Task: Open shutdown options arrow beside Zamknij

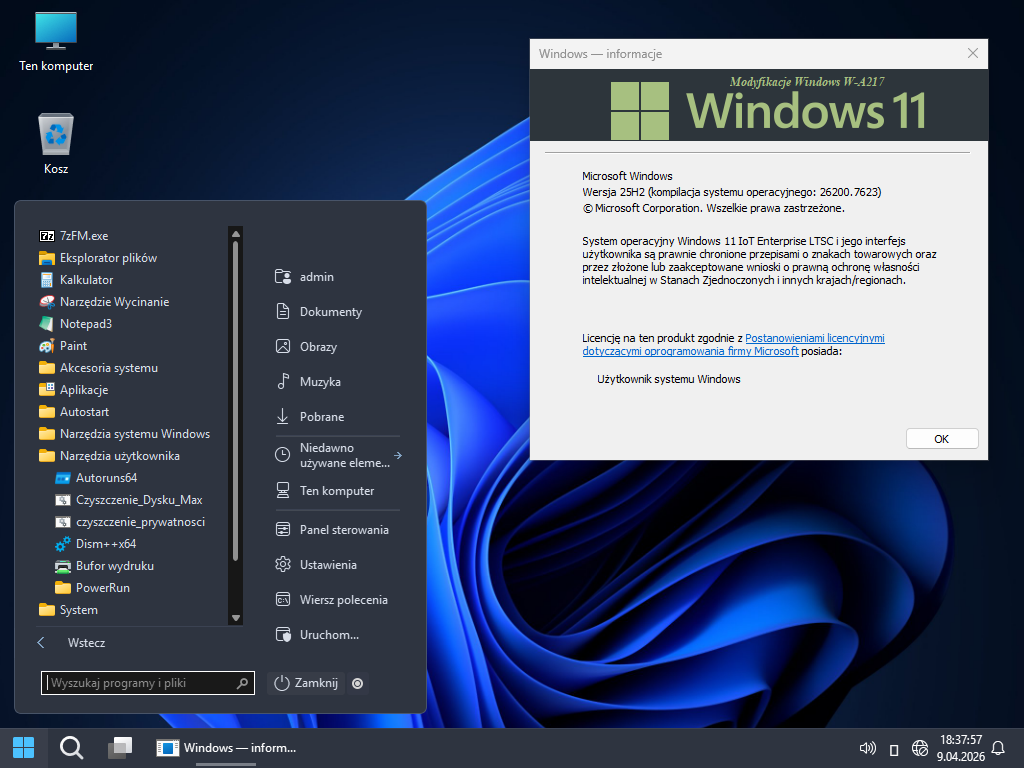Action: coord(358,684)
